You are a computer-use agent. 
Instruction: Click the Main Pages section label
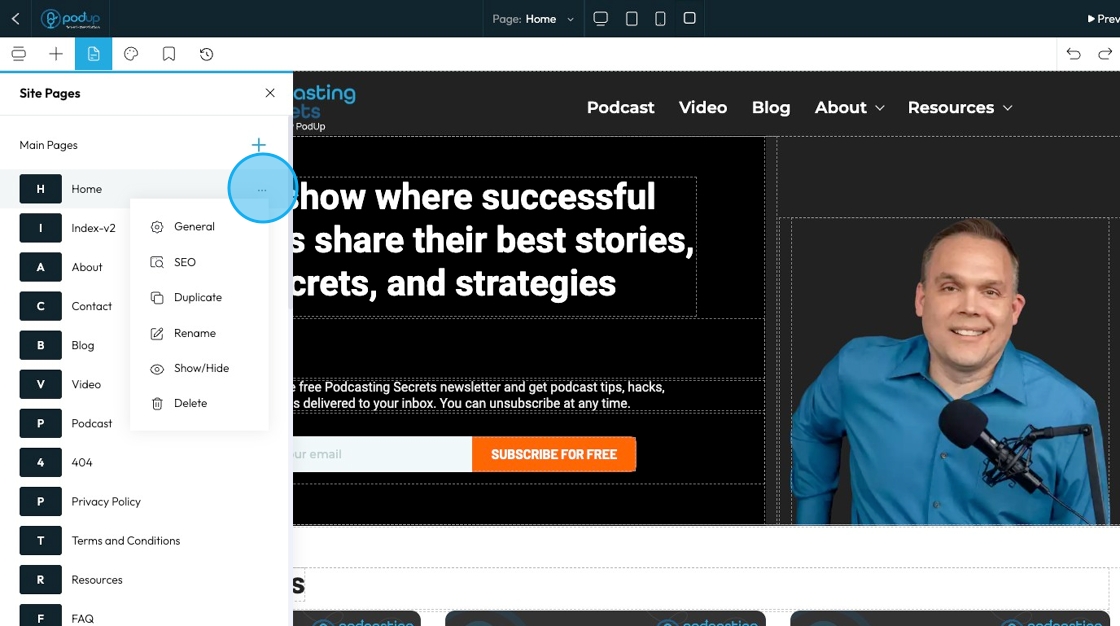pos(49,145)
